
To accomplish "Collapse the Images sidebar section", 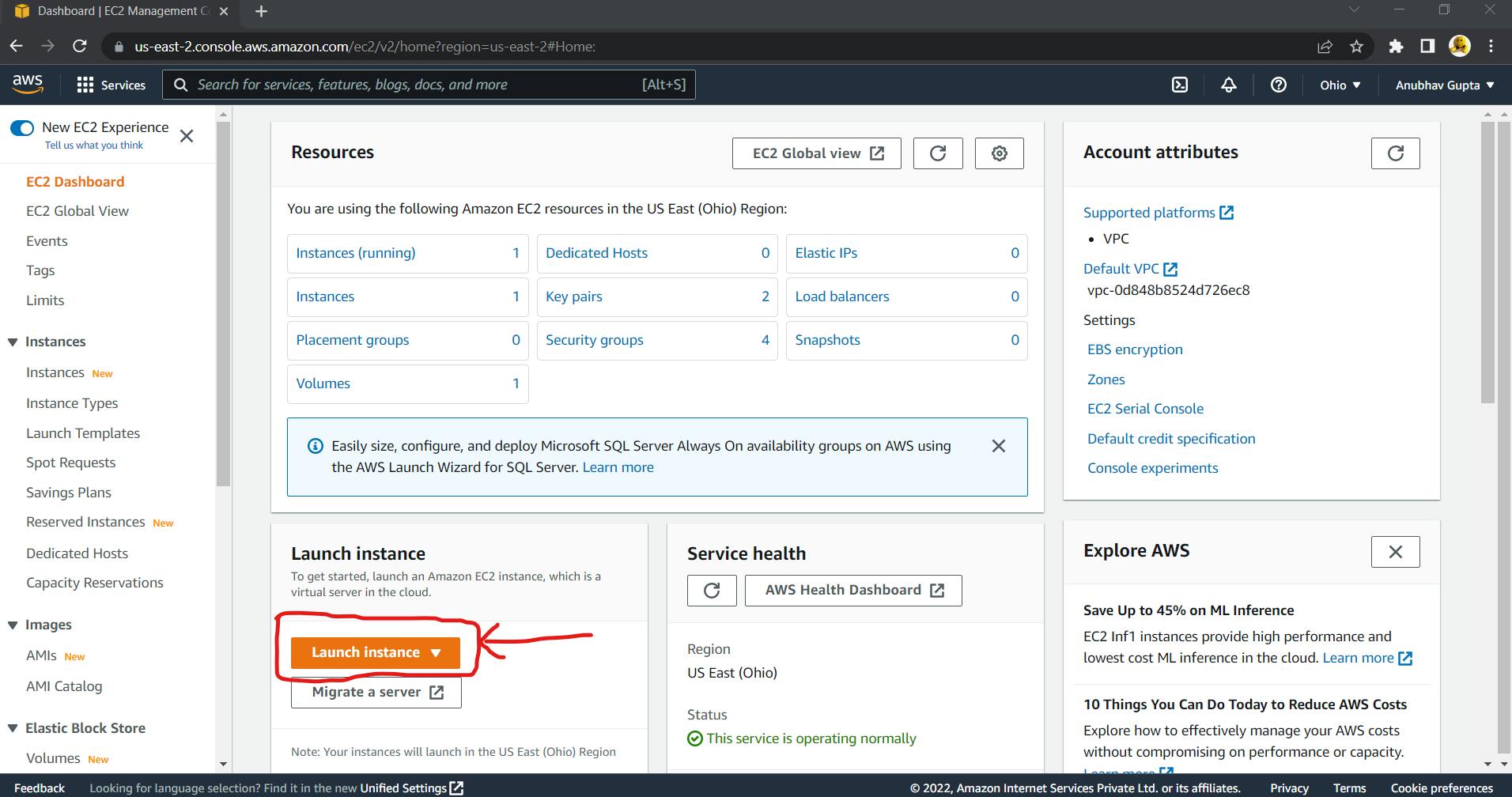I will pos(13,625).
